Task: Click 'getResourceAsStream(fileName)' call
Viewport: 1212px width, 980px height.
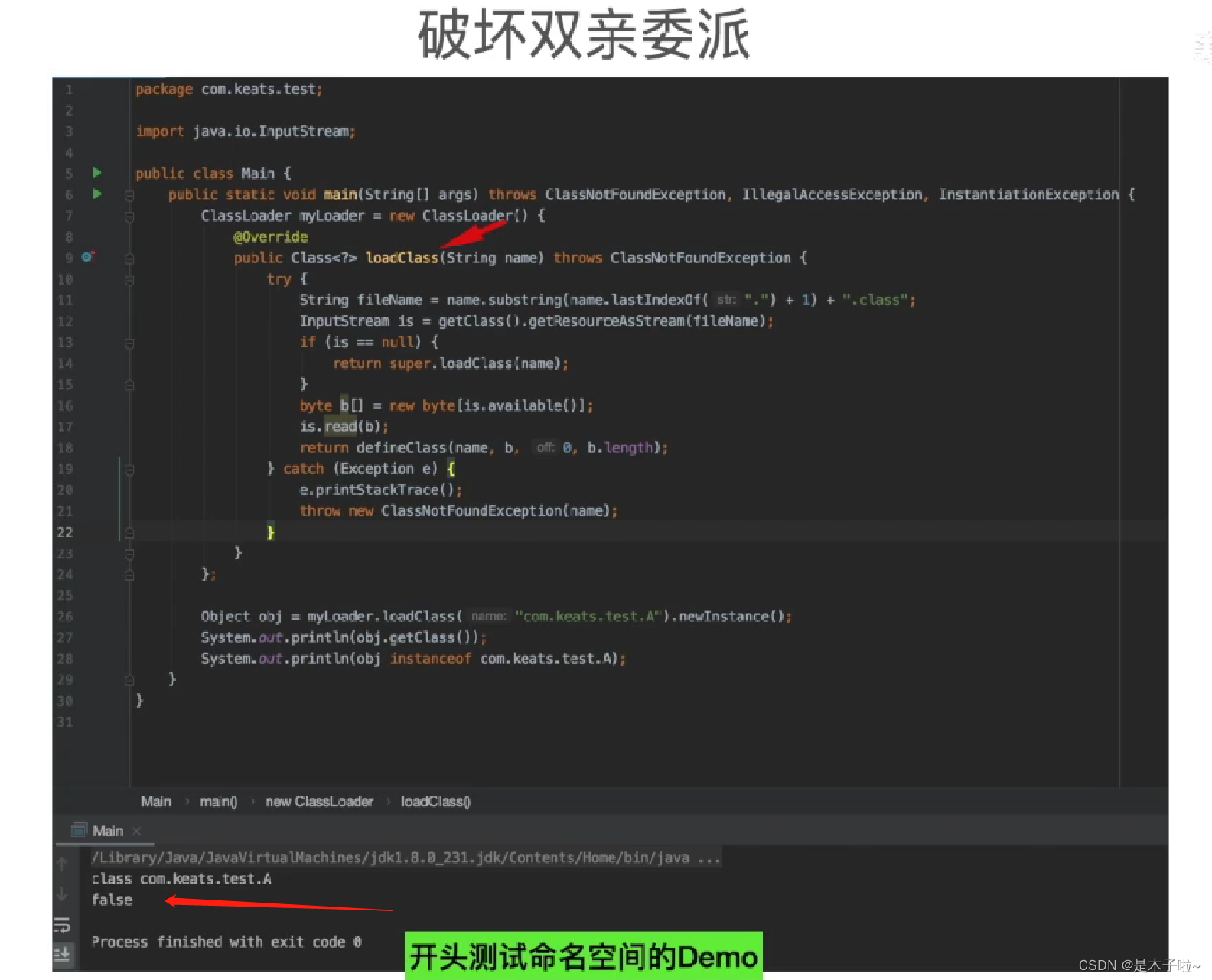Action: point(647,321)
